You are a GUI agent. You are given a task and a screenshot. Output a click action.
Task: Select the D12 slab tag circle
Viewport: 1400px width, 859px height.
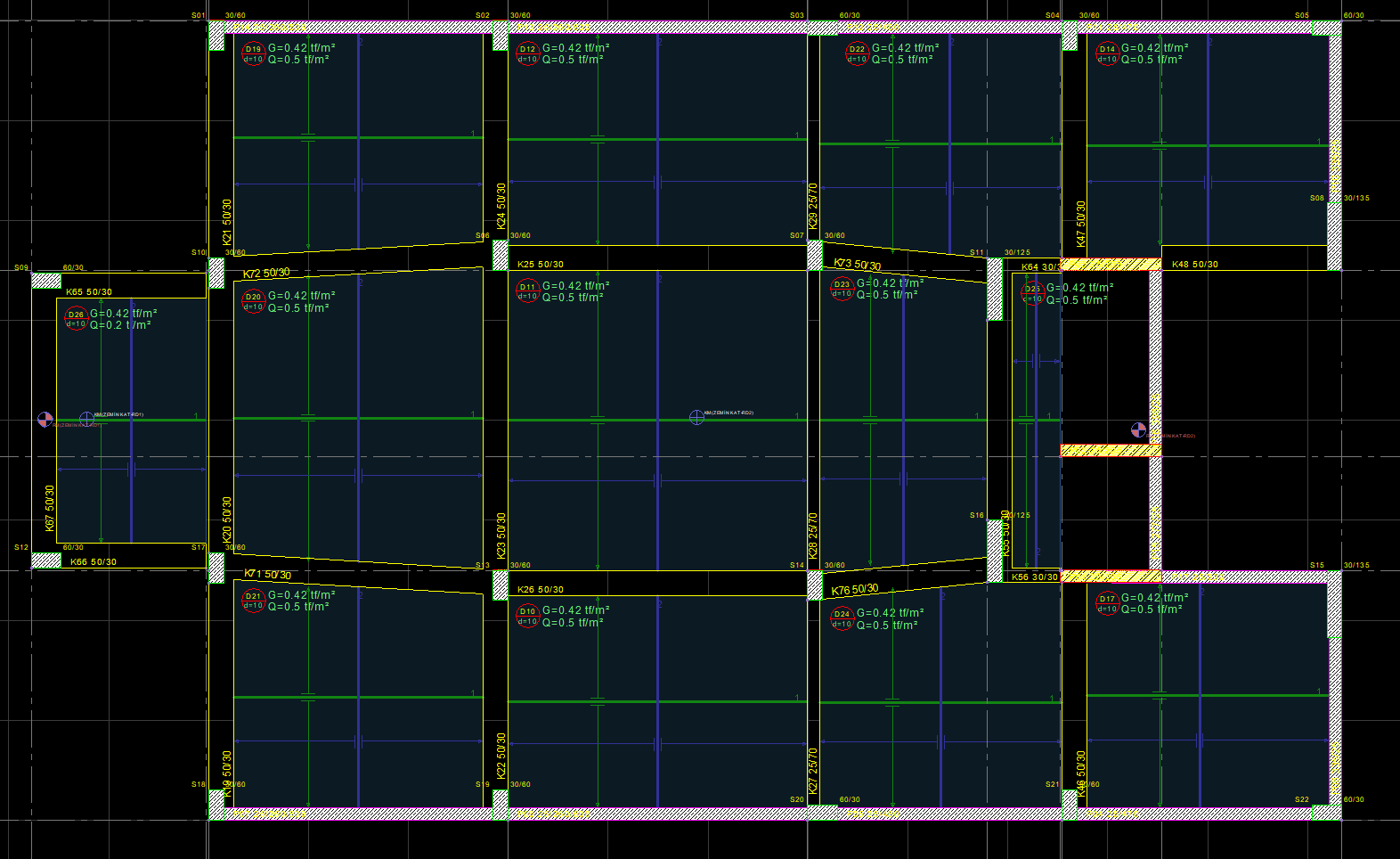(x=528, y=54)
